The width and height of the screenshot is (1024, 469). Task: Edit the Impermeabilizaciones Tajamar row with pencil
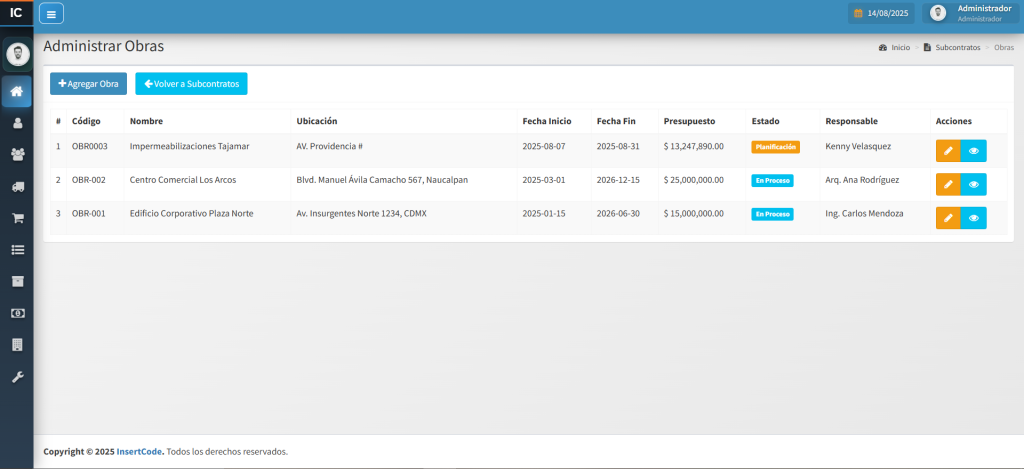948,150
